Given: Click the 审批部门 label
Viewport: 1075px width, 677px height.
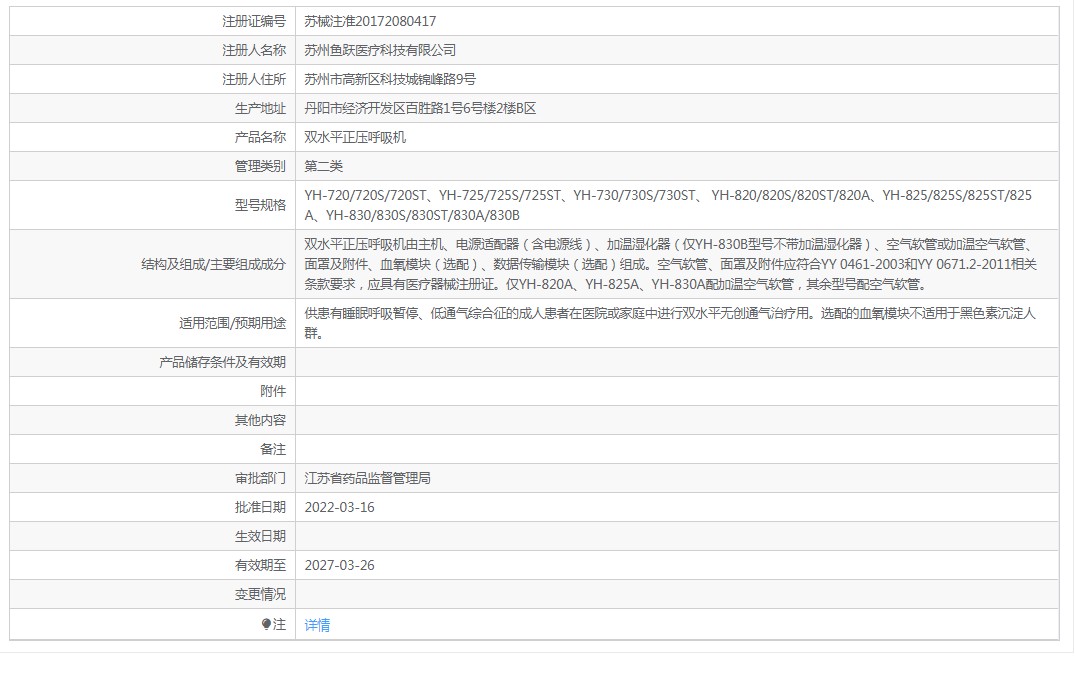Looking at the screenshot, I should coord(260,478).
